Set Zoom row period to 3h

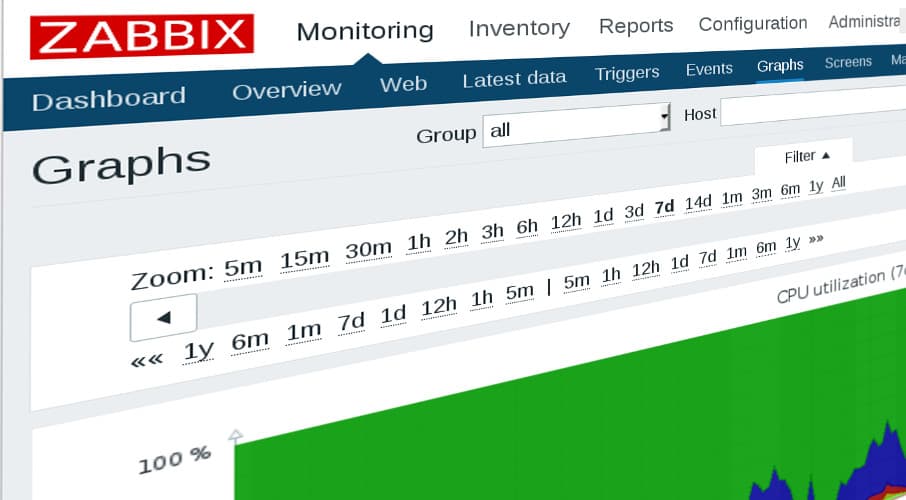click(x=492, y=232)
